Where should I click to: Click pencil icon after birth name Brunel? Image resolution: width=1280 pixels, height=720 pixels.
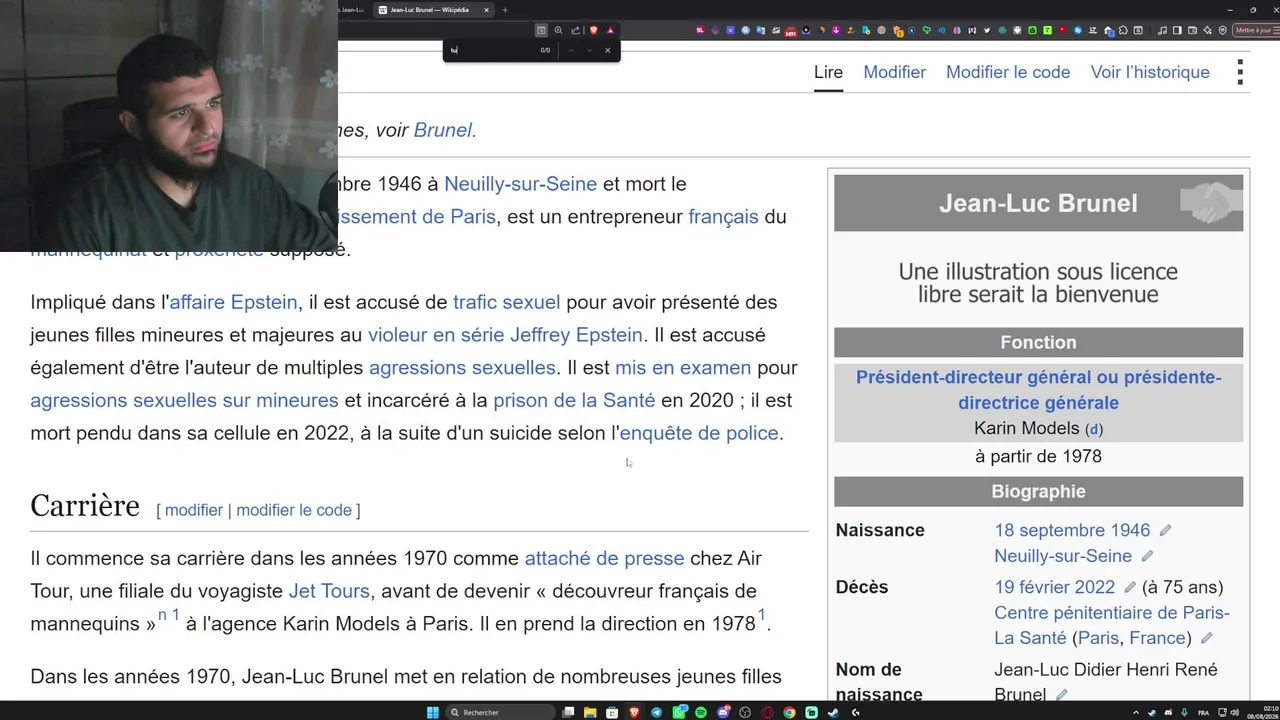(1061, 695)
